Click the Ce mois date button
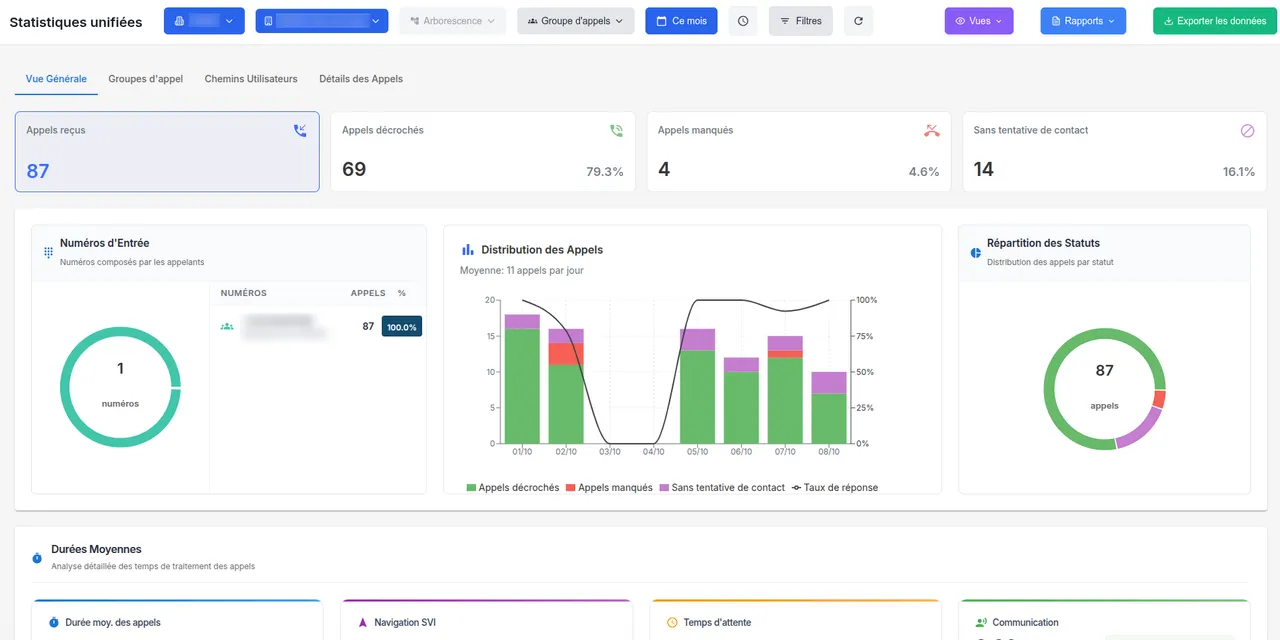Image resolution: width=1280 pixels, height=640 pixels. 681,21
